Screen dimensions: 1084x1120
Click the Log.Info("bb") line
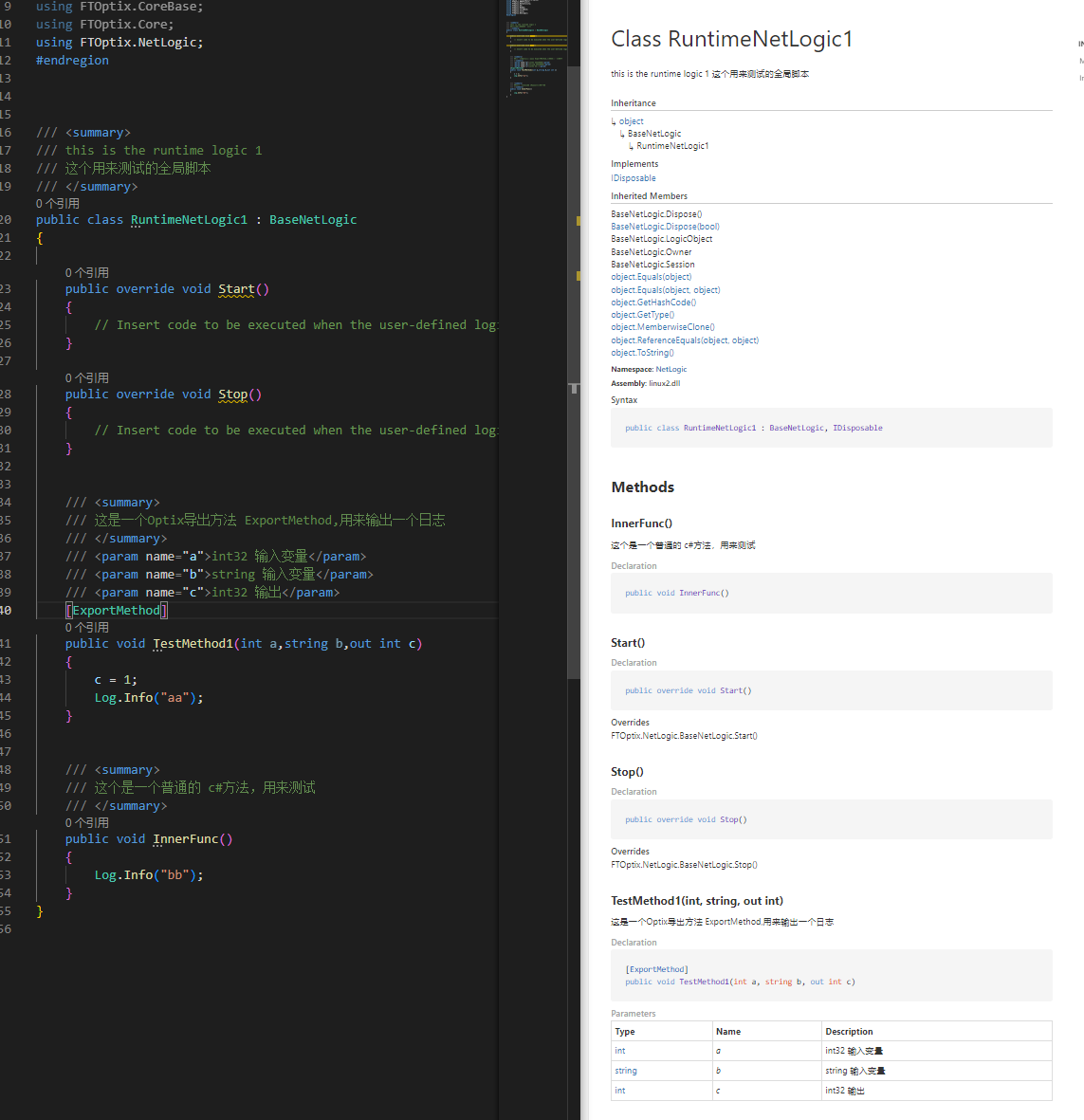(149, 875)
